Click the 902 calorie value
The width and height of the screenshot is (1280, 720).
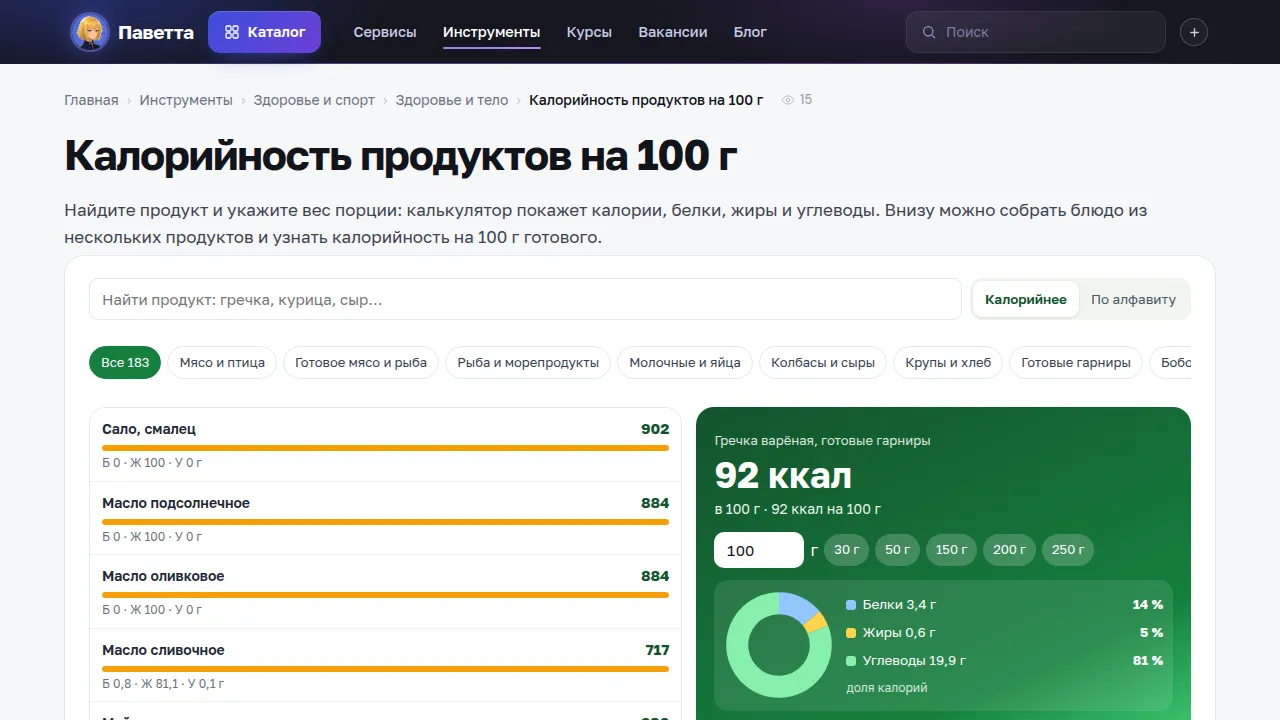pyautogui.click(x=655, y=429)
